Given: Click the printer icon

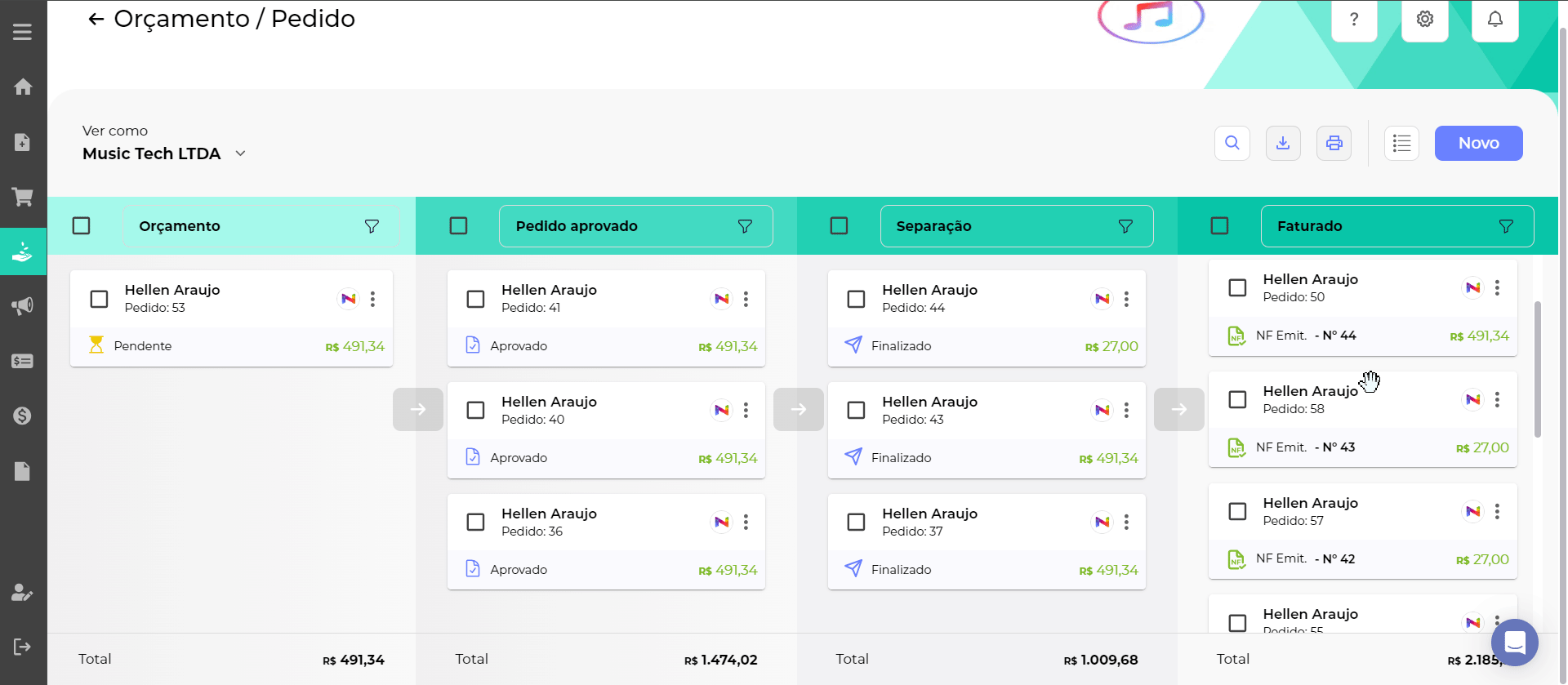Looking at the screenshot, I should 1334,144.
